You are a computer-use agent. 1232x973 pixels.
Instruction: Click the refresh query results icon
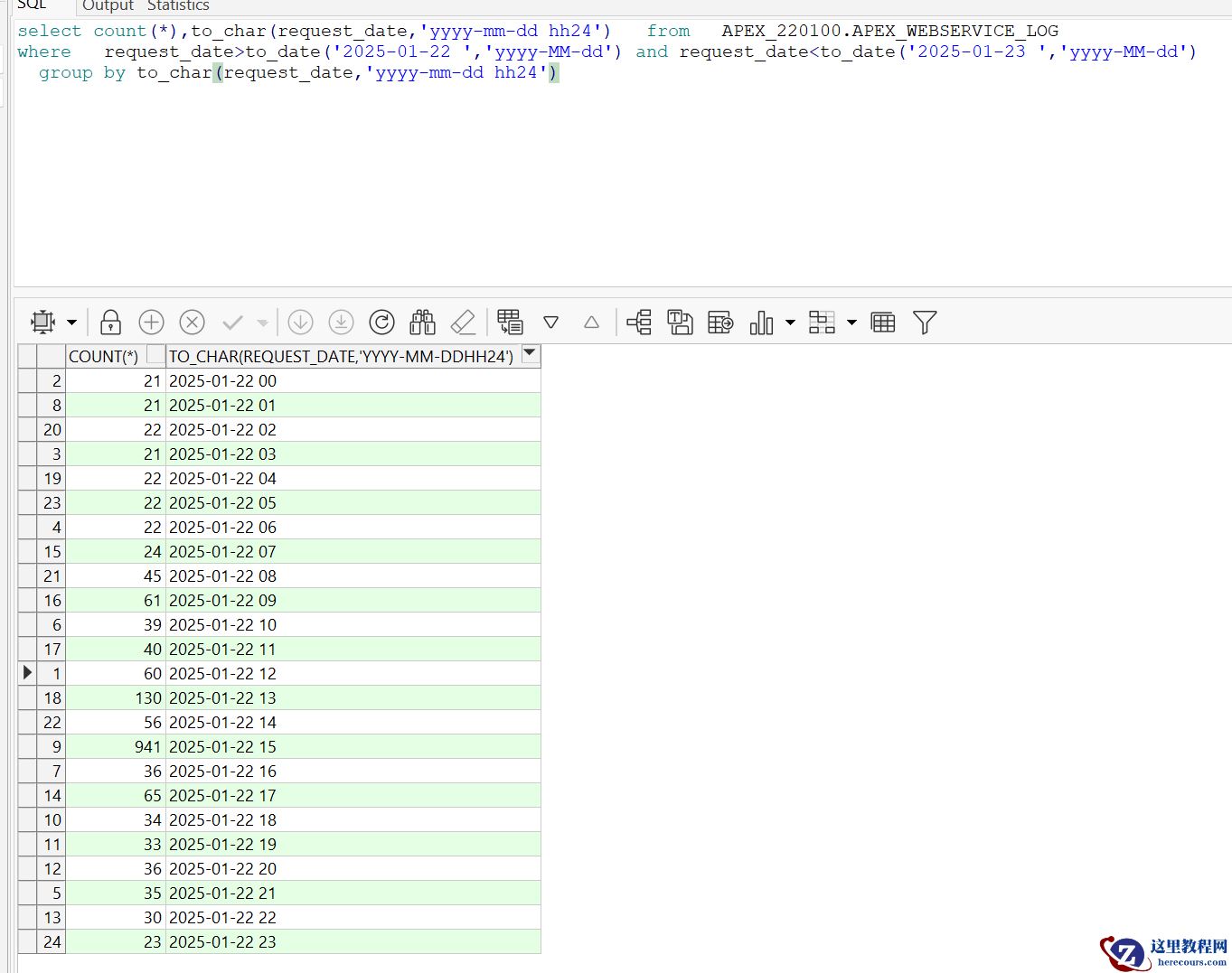pos(381,323)
